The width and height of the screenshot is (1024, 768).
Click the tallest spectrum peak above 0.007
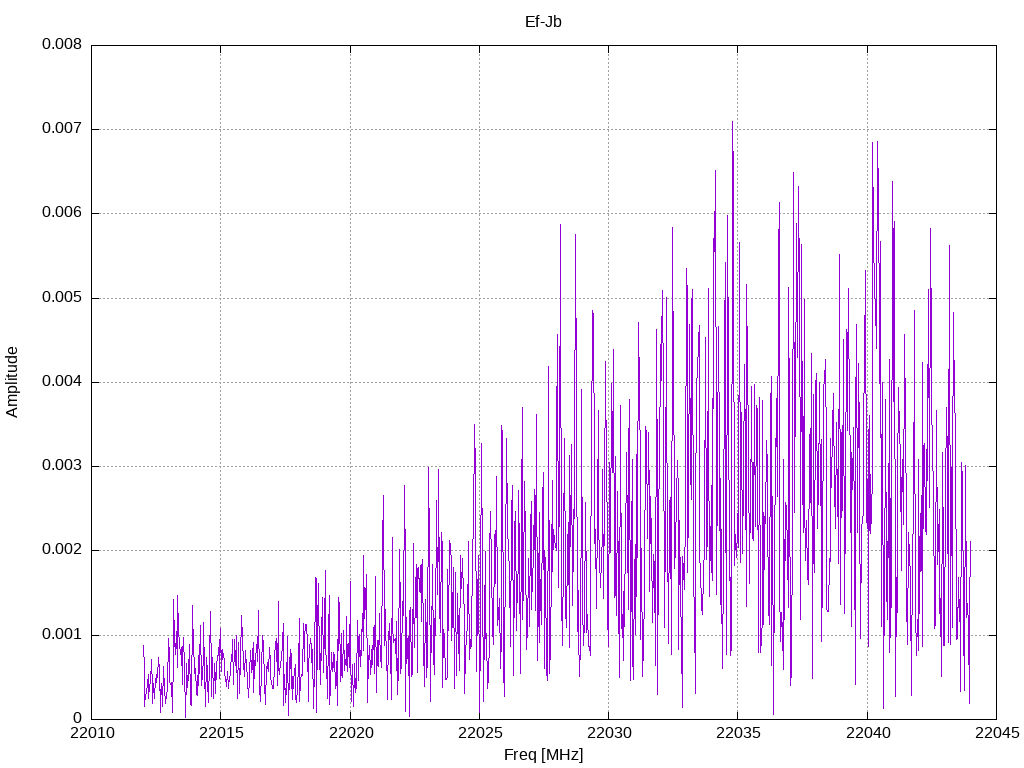pyautogui.click(x=732, y=122)
